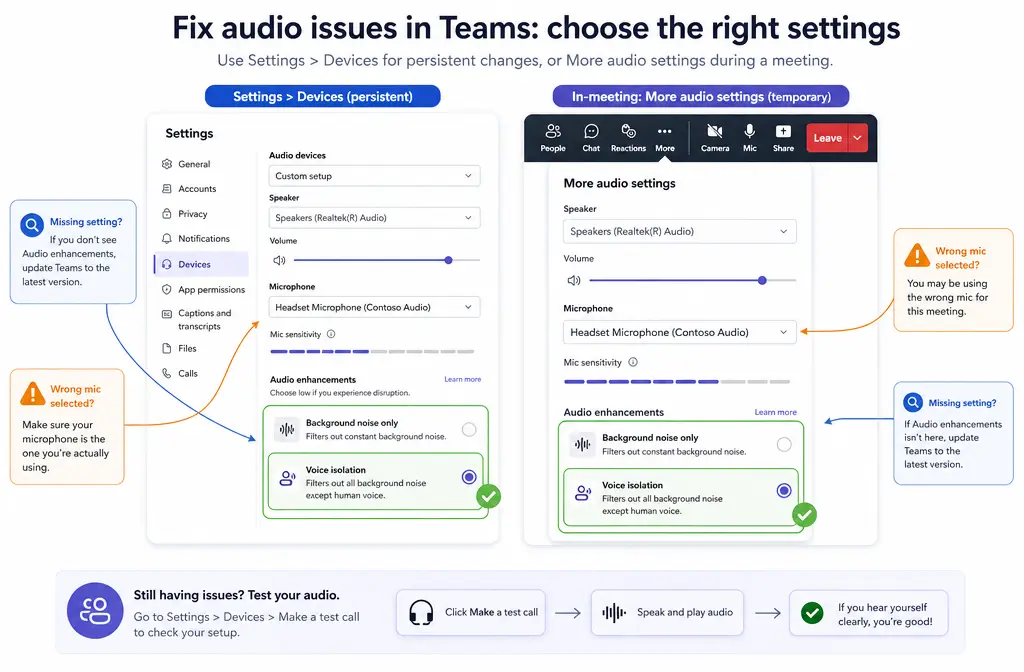The width and height of the screenshot is (1024, 672).
Task: Click the Share button in meeting toolbar
Action: [783, 138]
